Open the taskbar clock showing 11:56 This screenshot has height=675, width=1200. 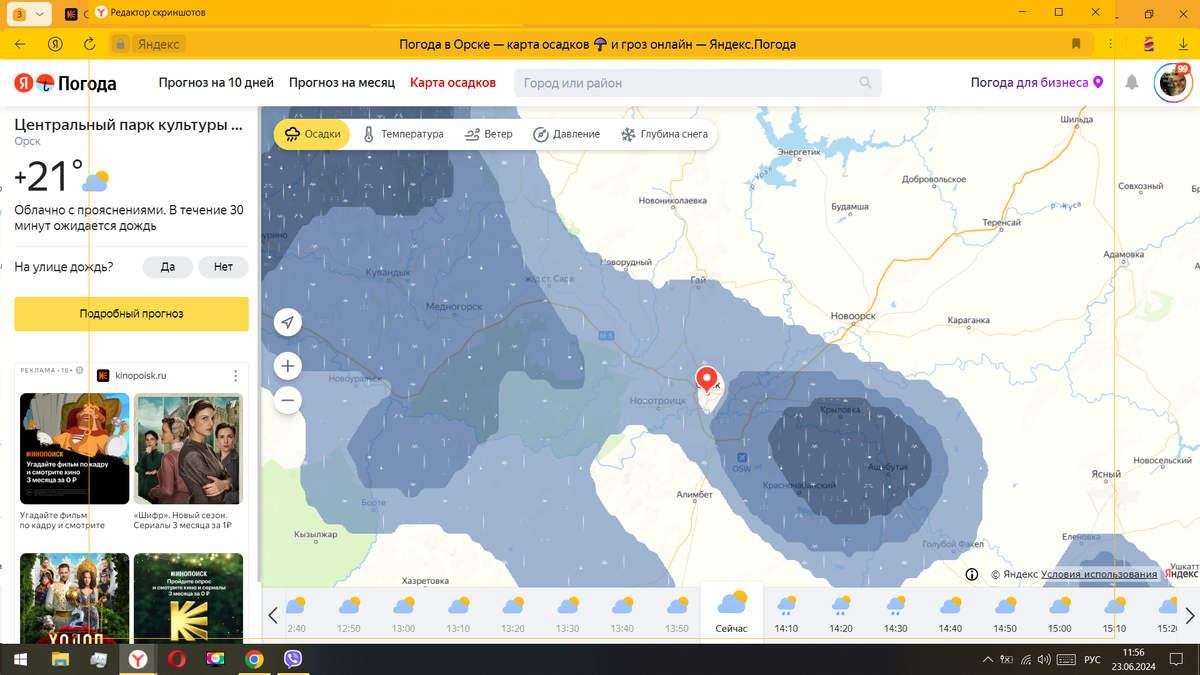point(1133,660)
